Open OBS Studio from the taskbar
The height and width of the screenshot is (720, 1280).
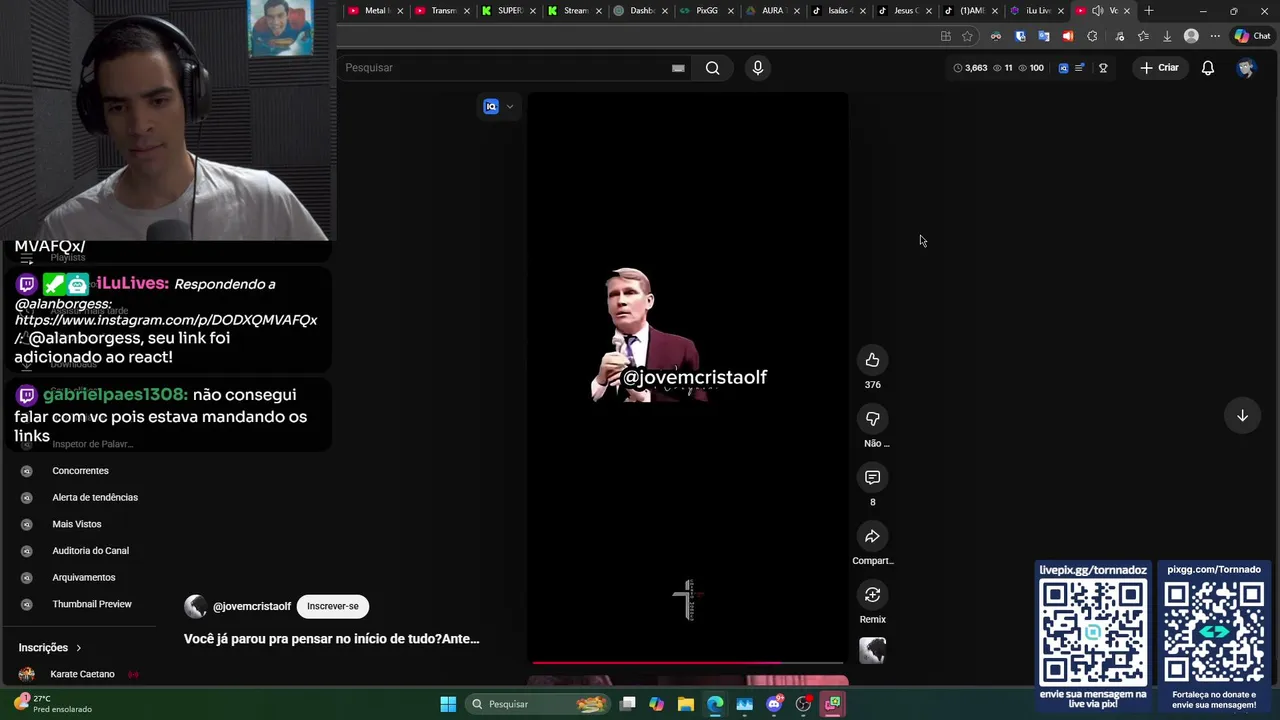click(803, 704)
